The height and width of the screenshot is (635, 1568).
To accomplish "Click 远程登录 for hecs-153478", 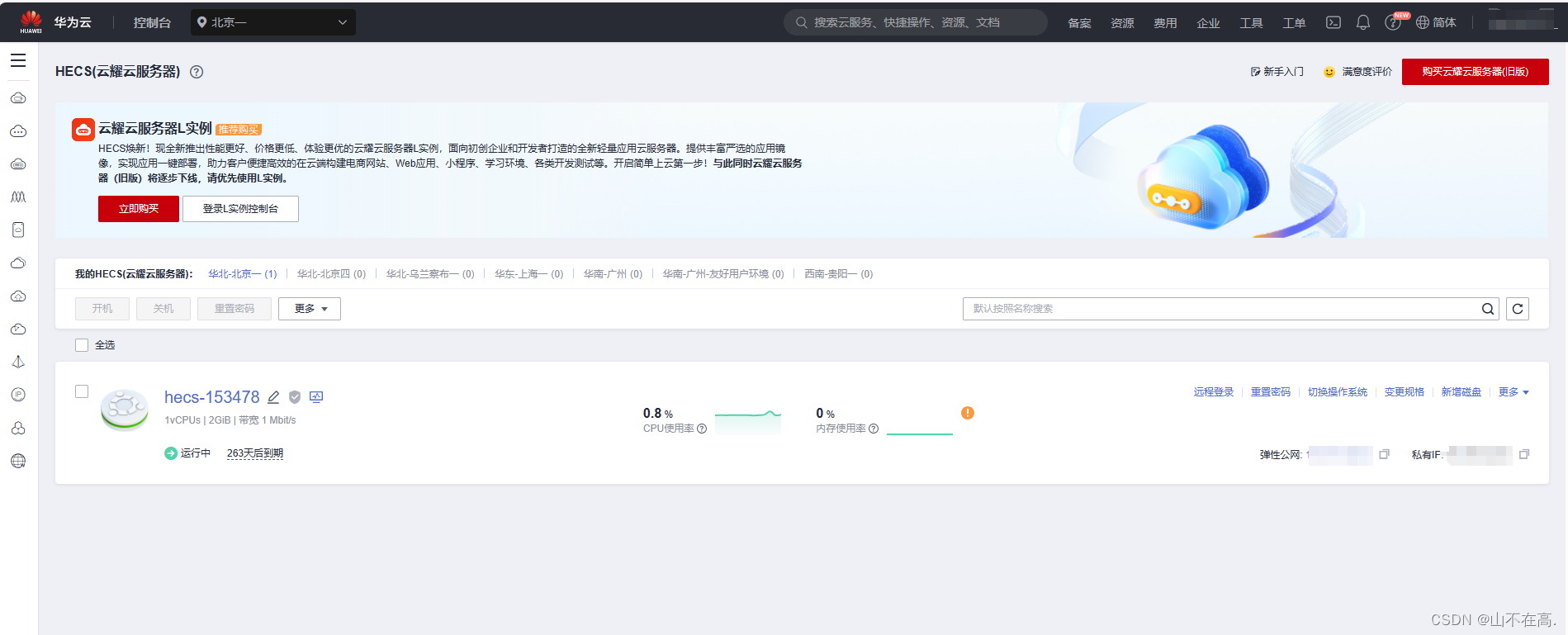I will [1214, 392].
